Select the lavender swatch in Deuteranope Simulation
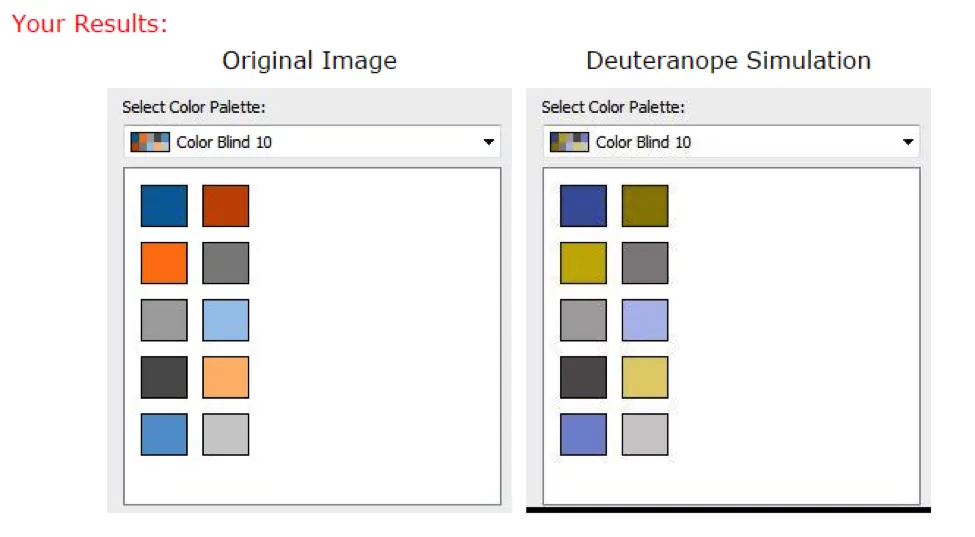Screen dimensions: 975x537 (644, 320)
